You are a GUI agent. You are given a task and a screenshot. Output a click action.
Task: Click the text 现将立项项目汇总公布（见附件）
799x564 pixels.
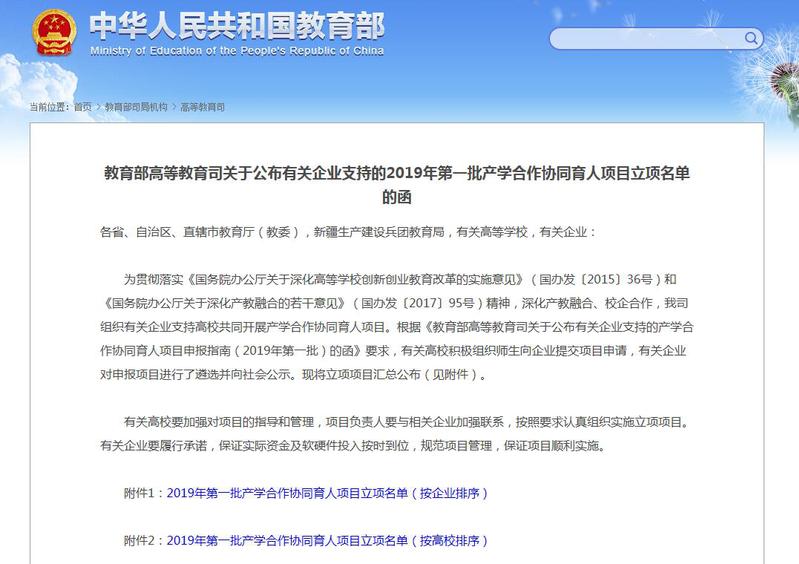[x=390, y=374]
